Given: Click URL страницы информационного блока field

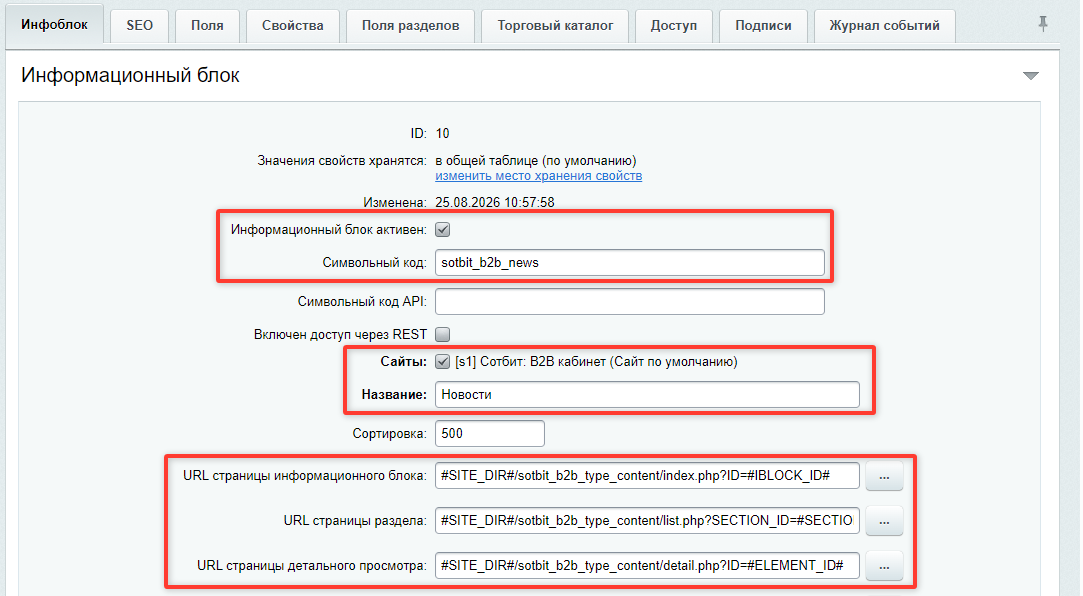Looking at the screenshot, I should 647,476.
